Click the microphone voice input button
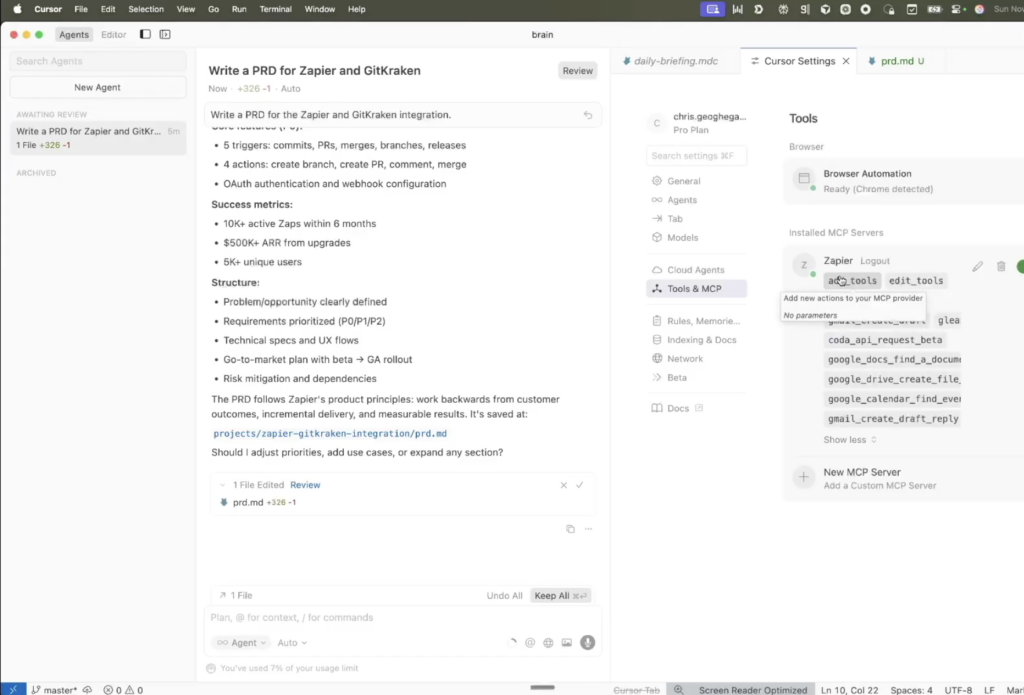 tap(588, 643)
